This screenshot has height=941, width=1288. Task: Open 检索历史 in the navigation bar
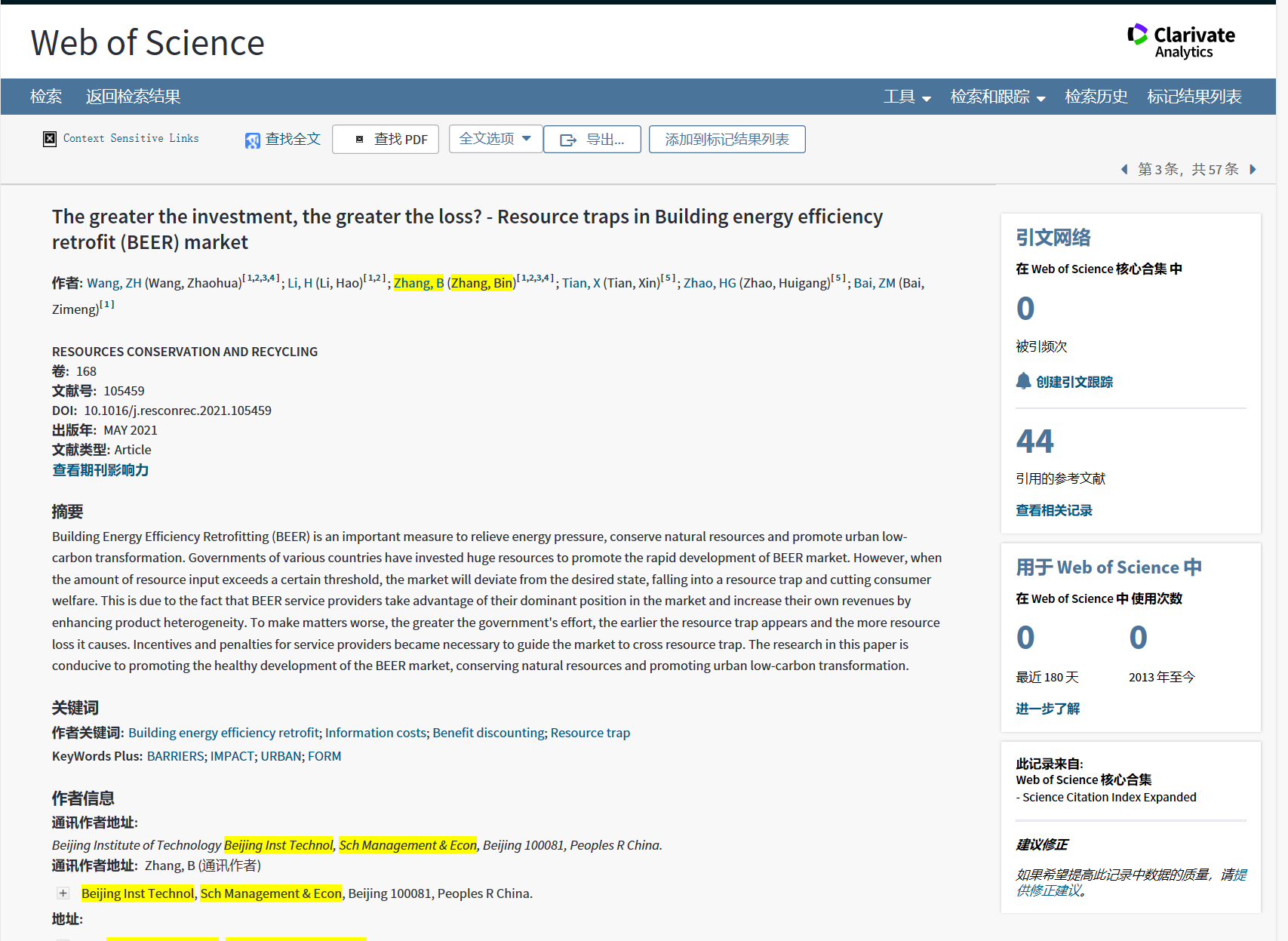tap(1096, 97)
